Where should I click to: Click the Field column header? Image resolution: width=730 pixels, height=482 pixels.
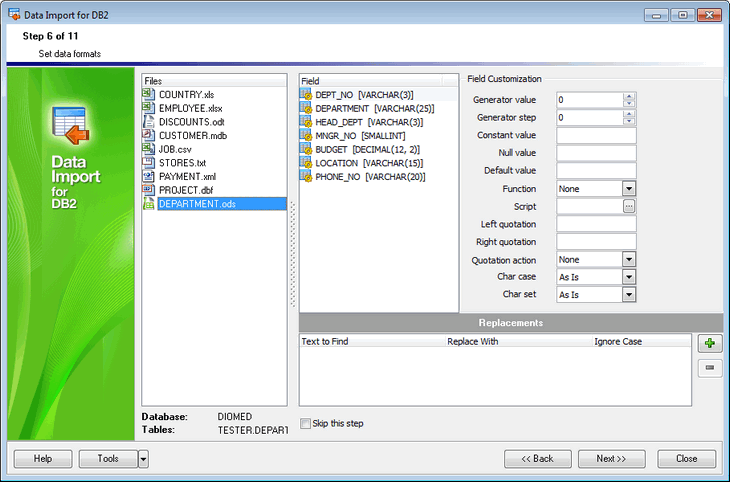pyautogui.click(x=371, y=81)
